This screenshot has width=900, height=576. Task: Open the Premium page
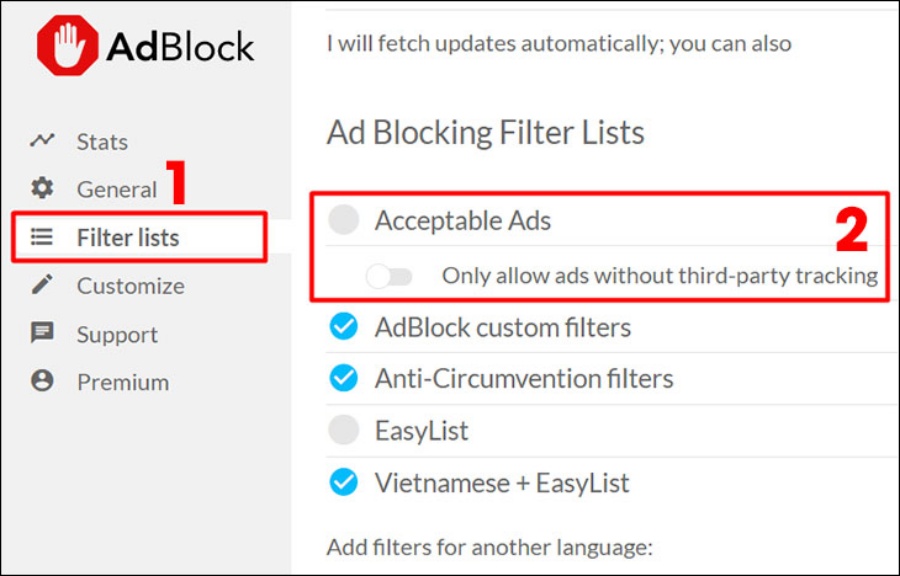coord(122,382)
